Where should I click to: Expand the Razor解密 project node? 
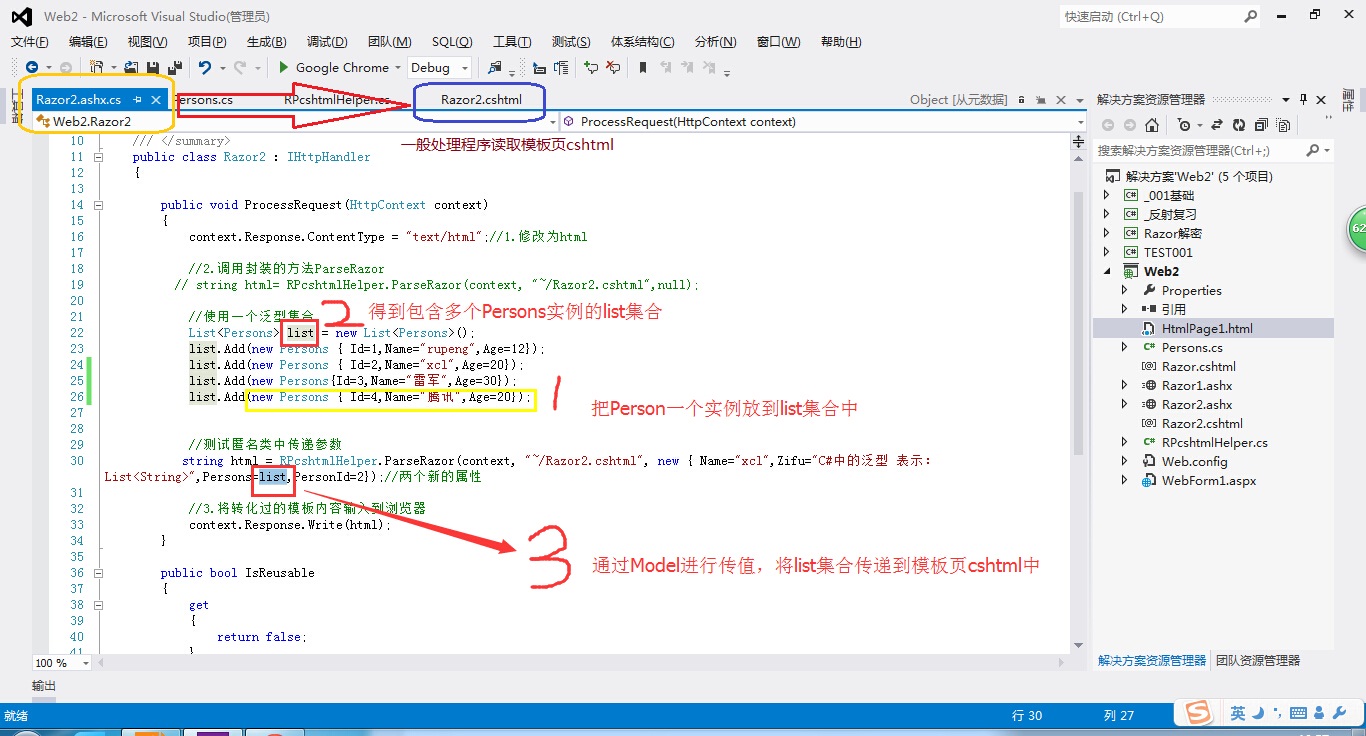coord(1106,233)
